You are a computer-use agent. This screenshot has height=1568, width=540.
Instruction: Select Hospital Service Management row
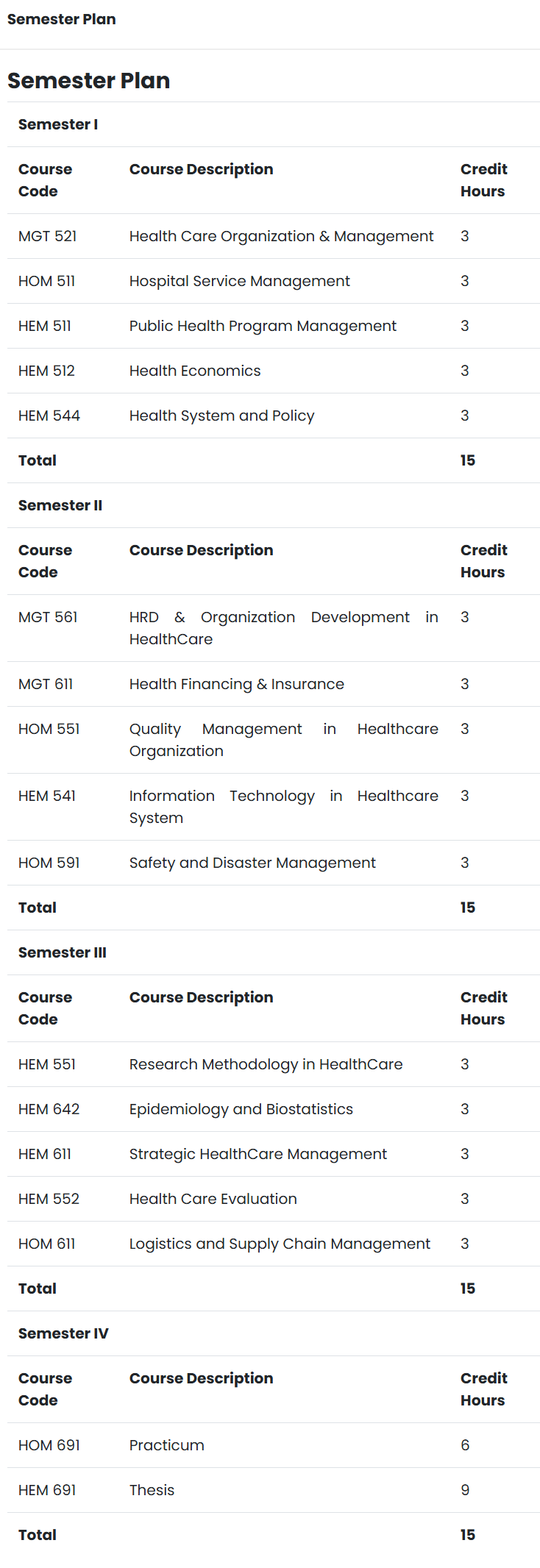coord(274,281)
